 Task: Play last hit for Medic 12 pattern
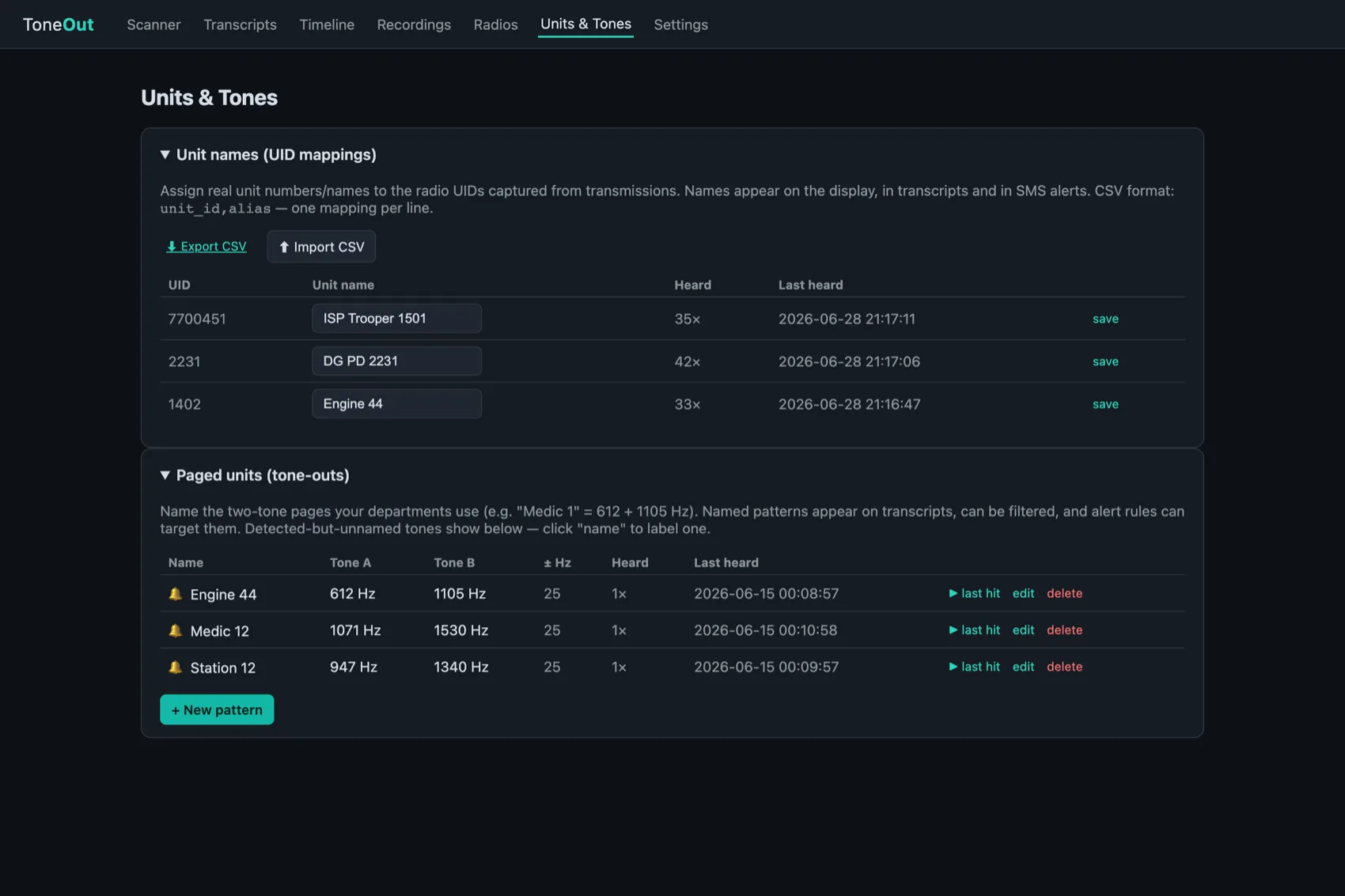tap(974, 630)
